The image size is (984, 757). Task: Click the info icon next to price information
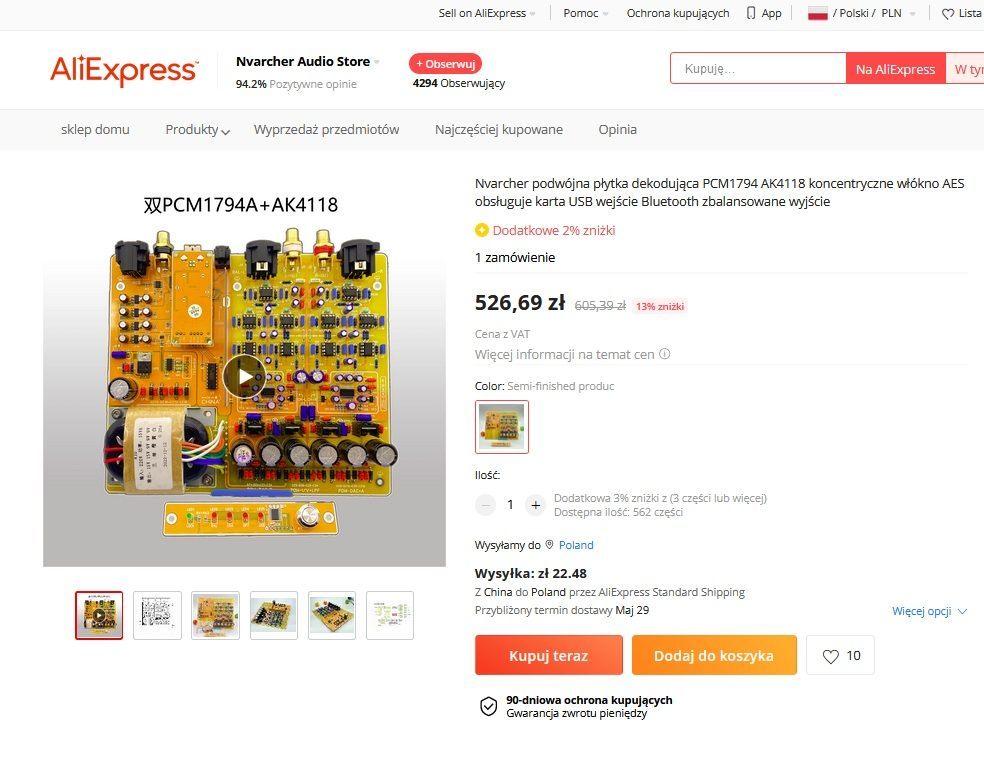(665, 354)
